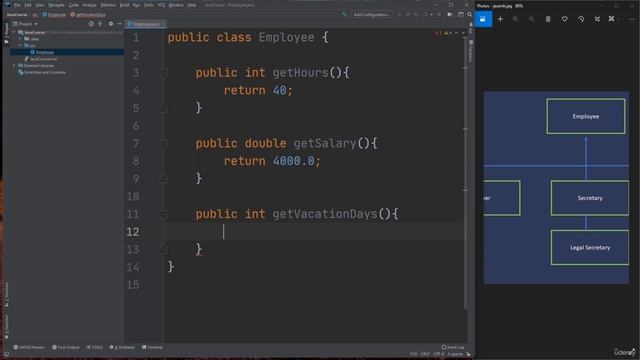Open the Event Log
This screenshot has width=640, height=360.
click(x=453, y=347)
